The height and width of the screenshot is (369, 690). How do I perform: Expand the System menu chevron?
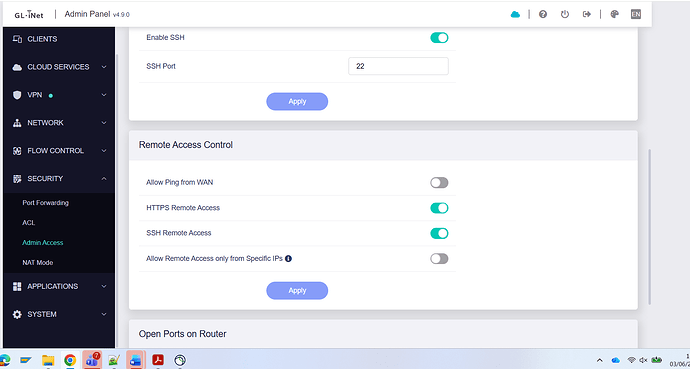(x=104, y=314)
